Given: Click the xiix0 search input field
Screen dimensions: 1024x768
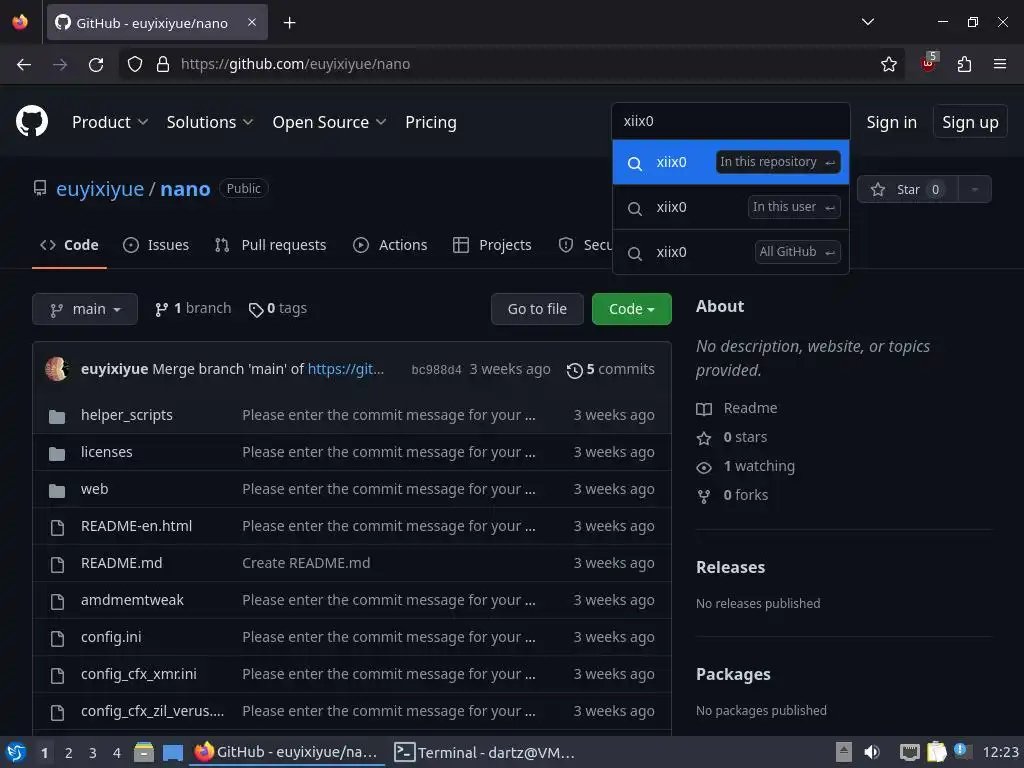Looking at the screenshot, I should coord(731,121).
